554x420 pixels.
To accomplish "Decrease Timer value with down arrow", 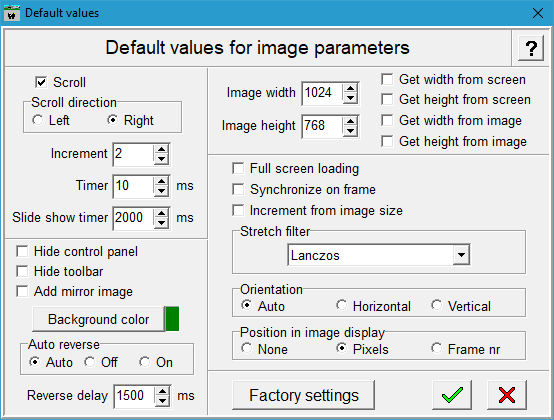I will (x=161, y=191).
